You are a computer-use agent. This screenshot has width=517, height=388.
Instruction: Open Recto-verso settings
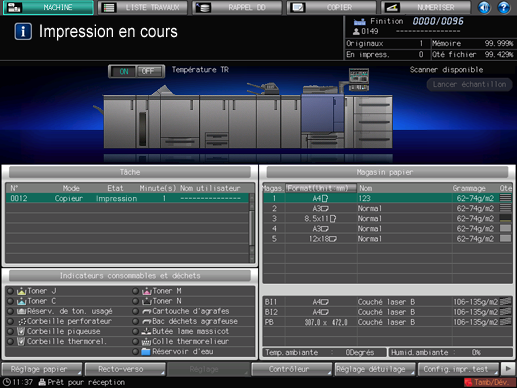(x=125, y=369)
